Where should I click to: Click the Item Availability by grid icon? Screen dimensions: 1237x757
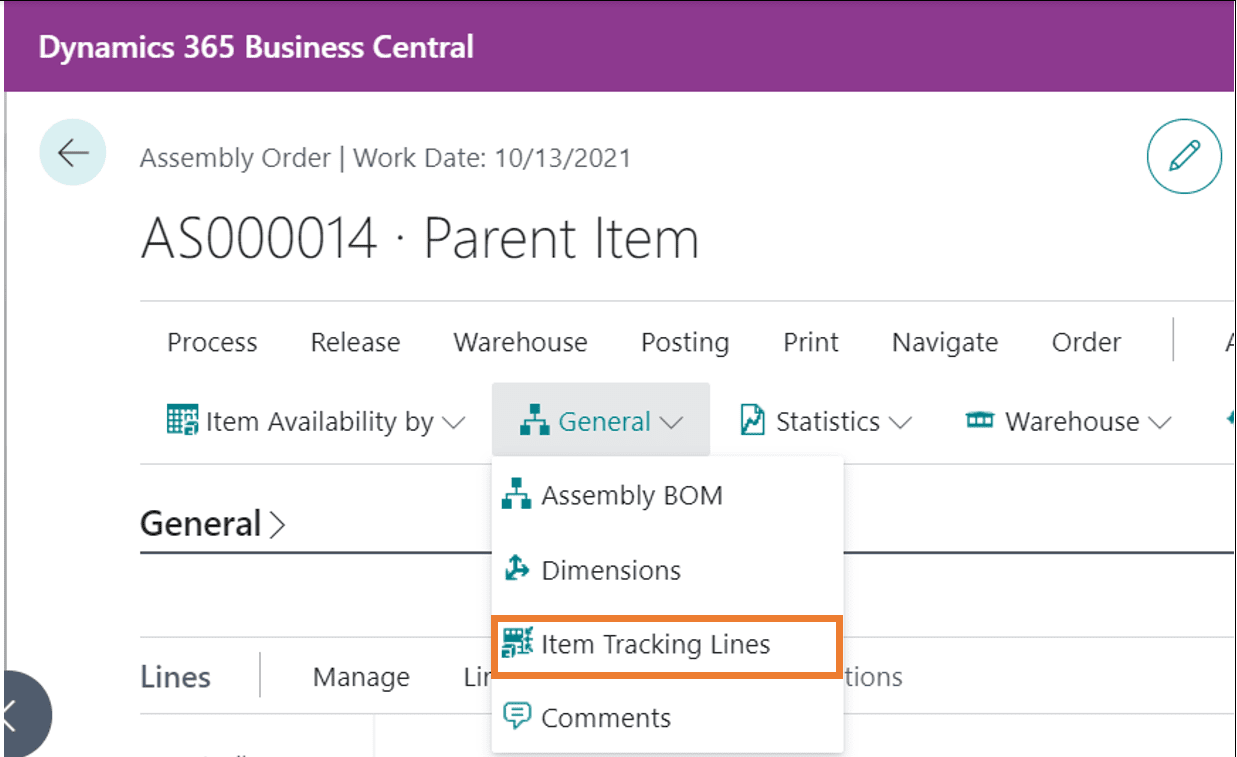[182, 421]
